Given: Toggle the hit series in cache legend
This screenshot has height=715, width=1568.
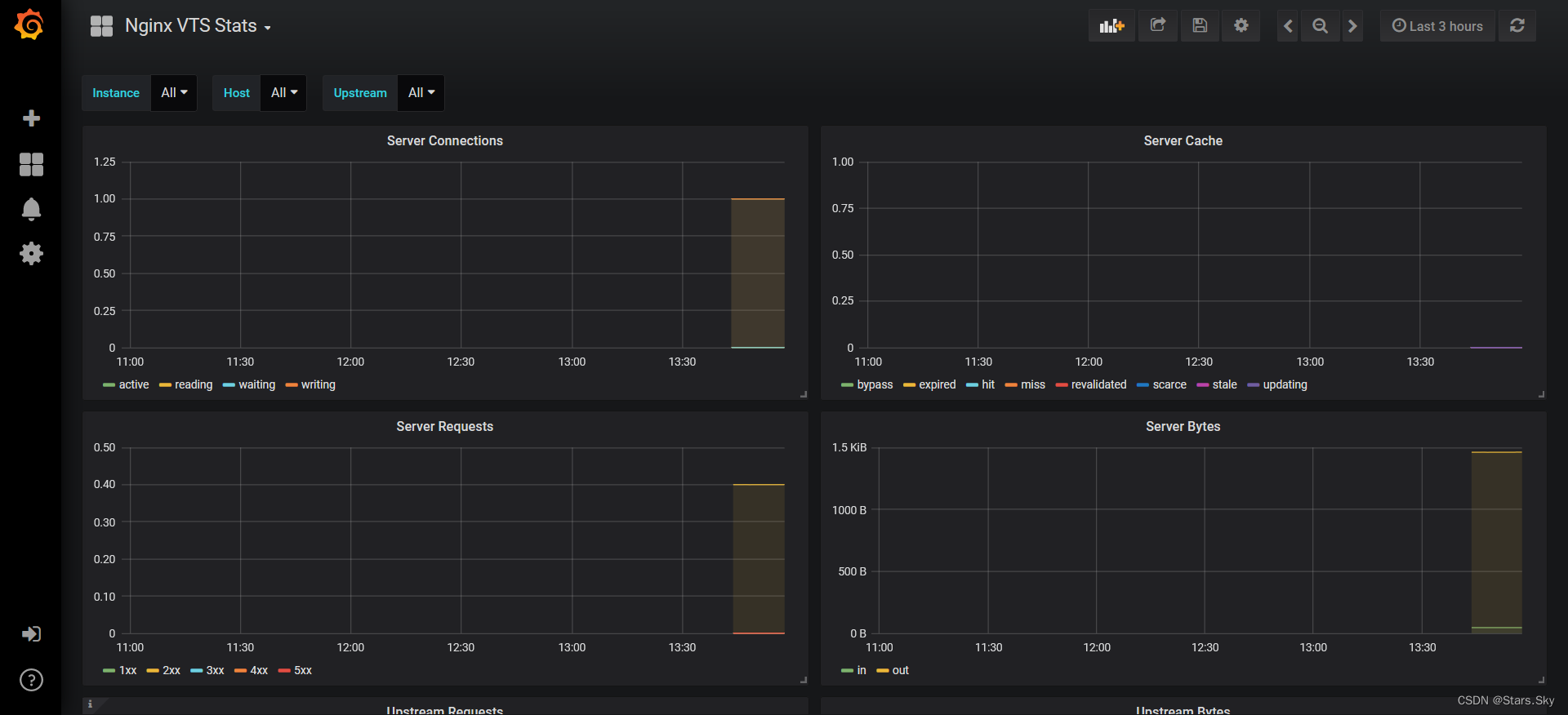Looking at the screenshot, I should pyautogui.click(x=988, y=384).
